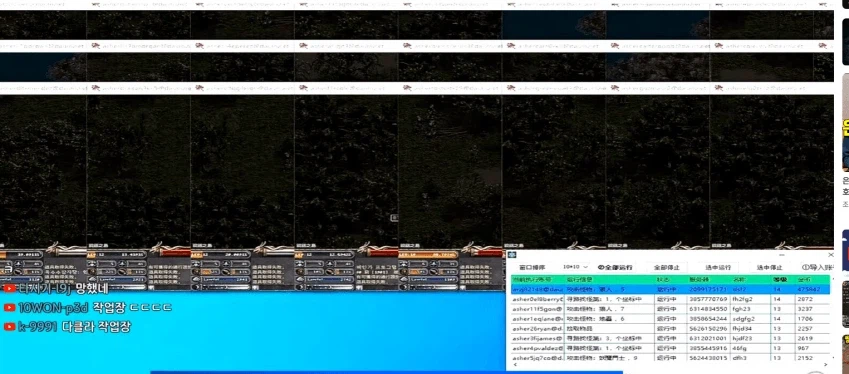Select the highlighted row with 2099175171
Viewport: 849px width, 374px height.
670,290
